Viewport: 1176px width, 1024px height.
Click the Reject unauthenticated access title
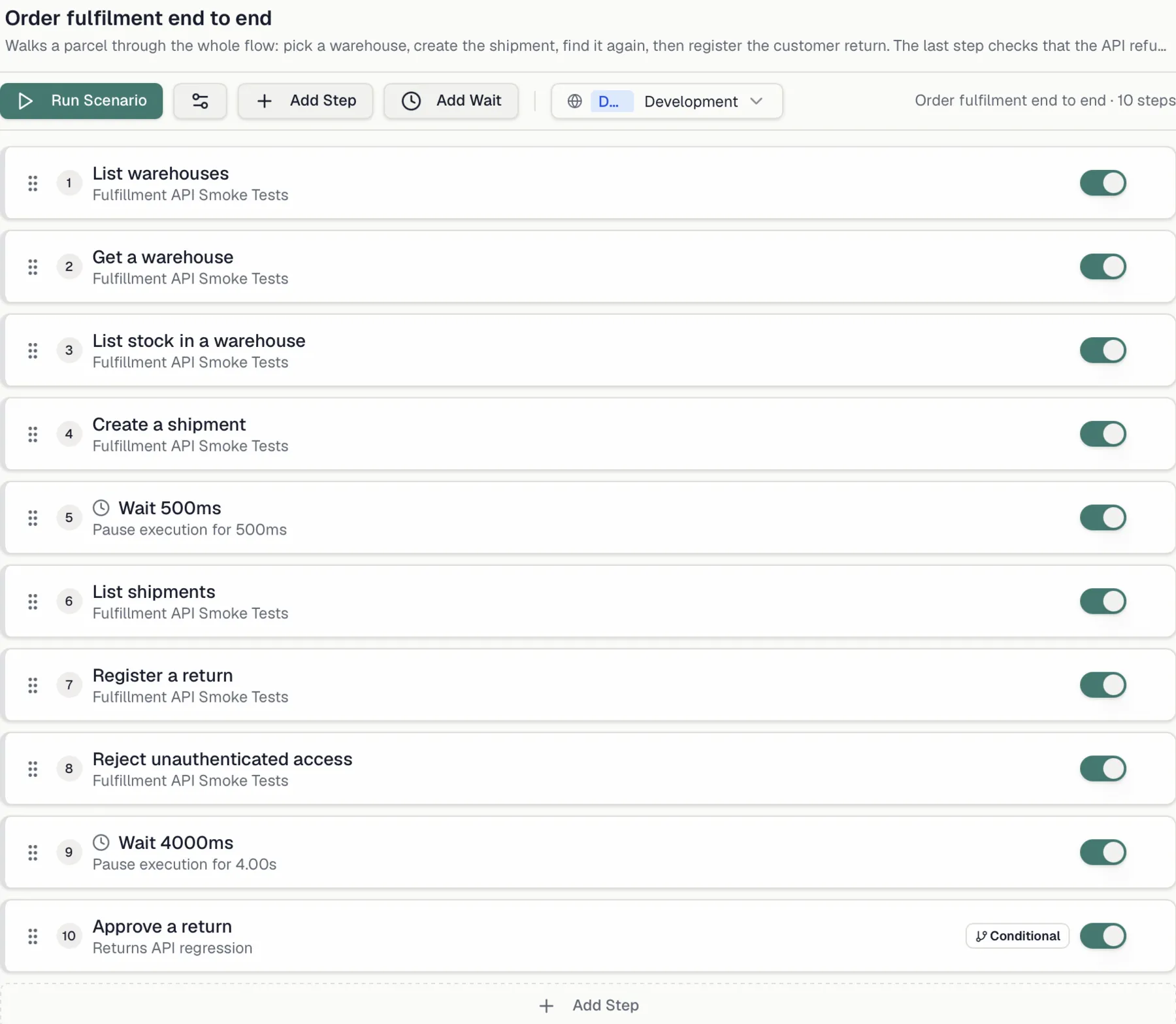(222, 759)
